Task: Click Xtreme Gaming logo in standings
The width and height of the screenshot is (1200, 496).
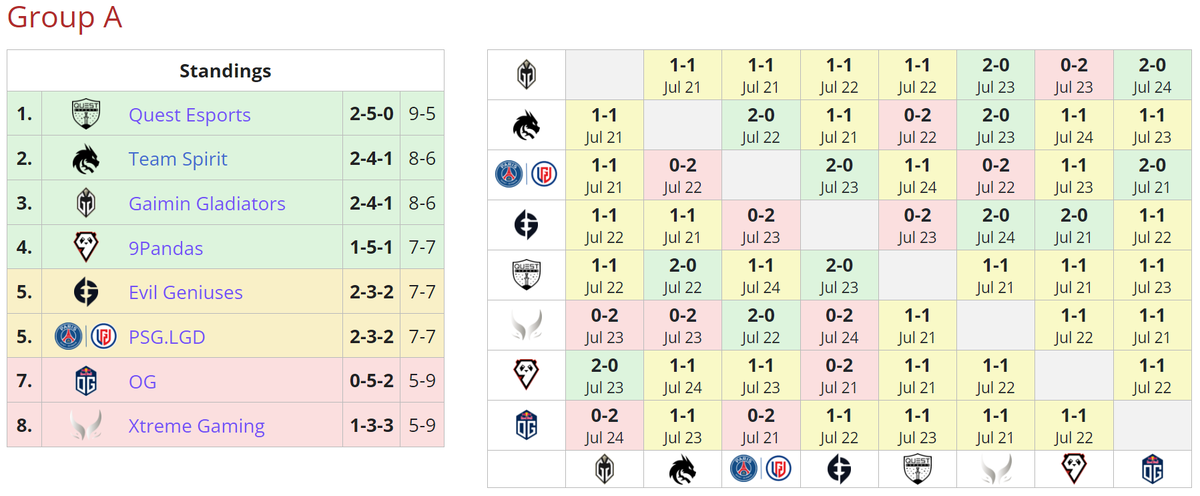Action: click(x=86, y=426)
